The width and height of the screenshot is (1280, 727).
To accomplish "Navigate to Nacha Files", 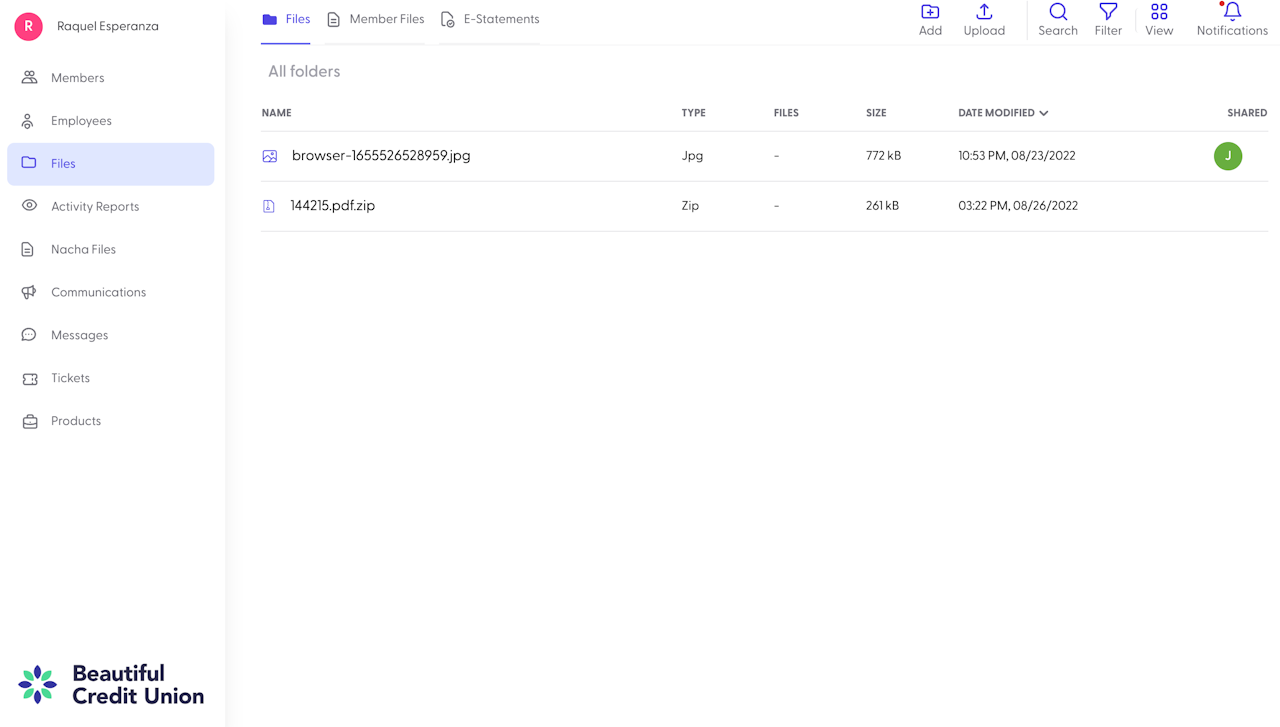I will pyautogui.click(x=83, y=250).
